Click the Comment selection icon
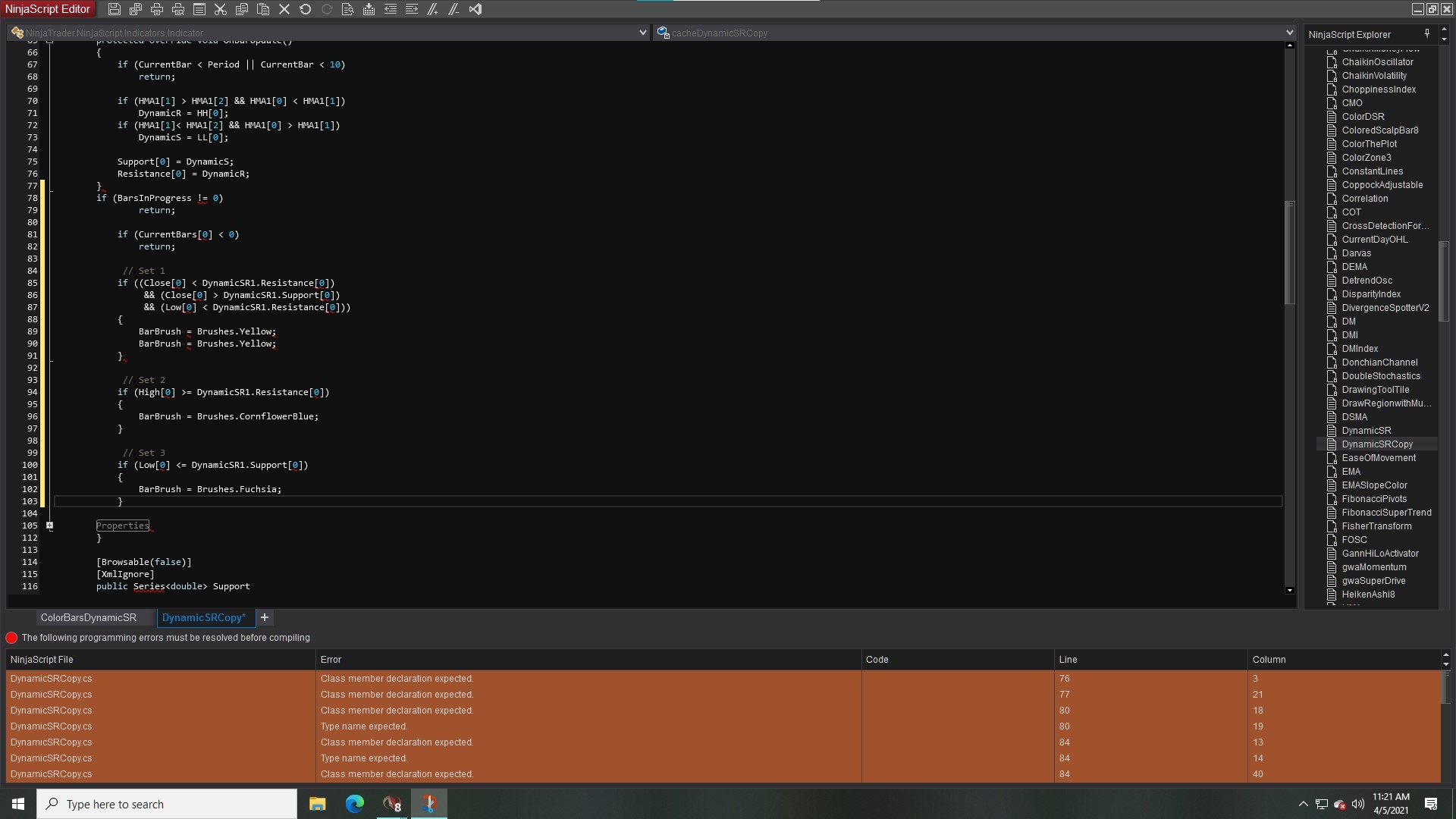 click(433, 9)
